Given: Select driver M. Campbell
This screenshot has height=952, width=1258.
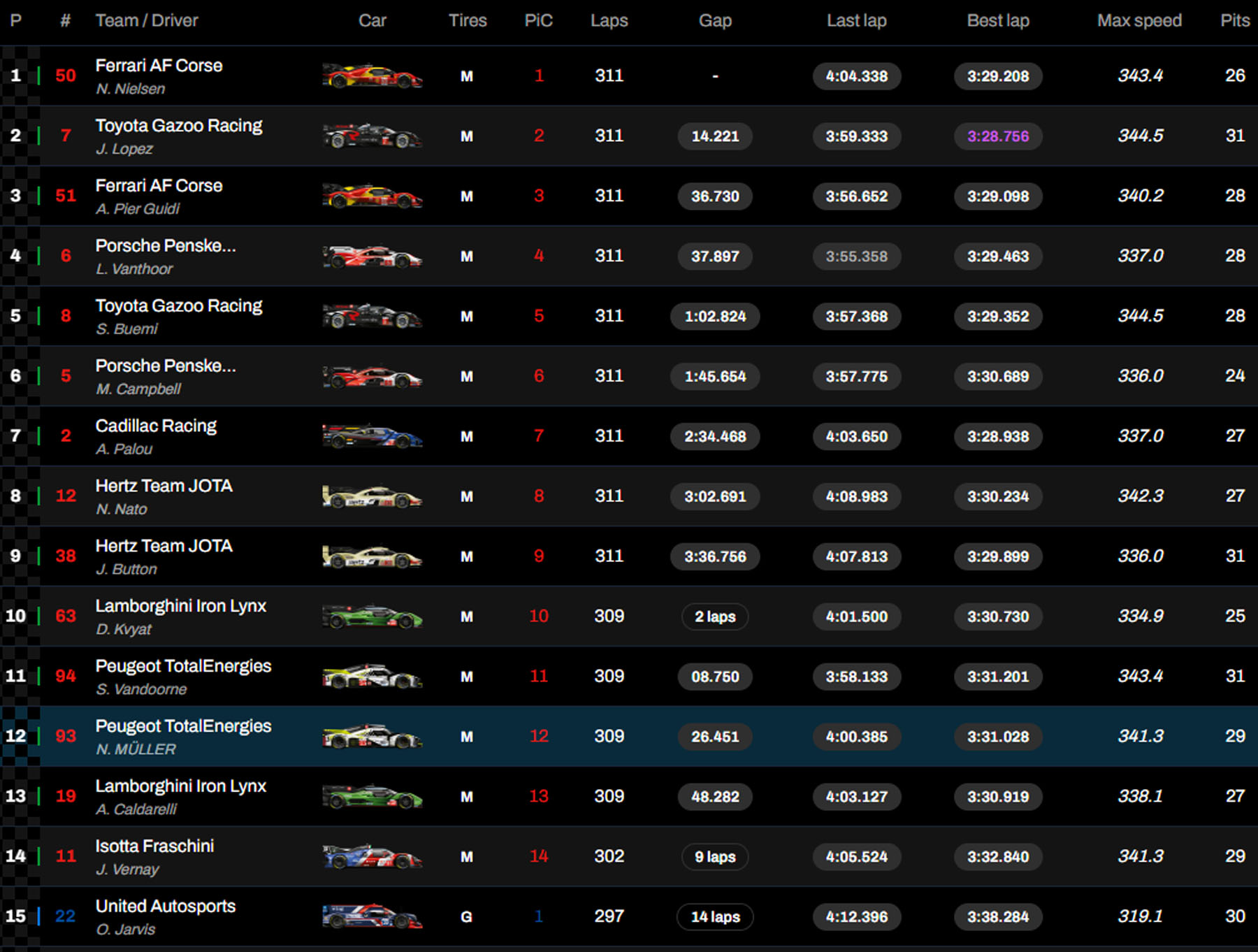Looking at the screenshot, I should point(138,389).
